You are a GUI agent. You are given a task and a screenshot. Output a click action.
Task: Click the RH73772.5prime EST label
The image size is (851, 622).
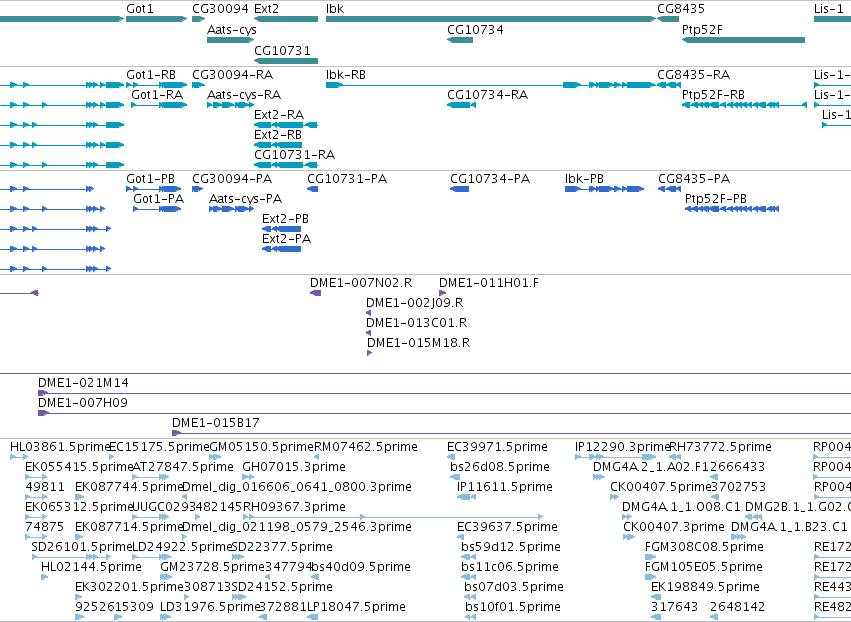pyautogui.click(x=721, y=447)
